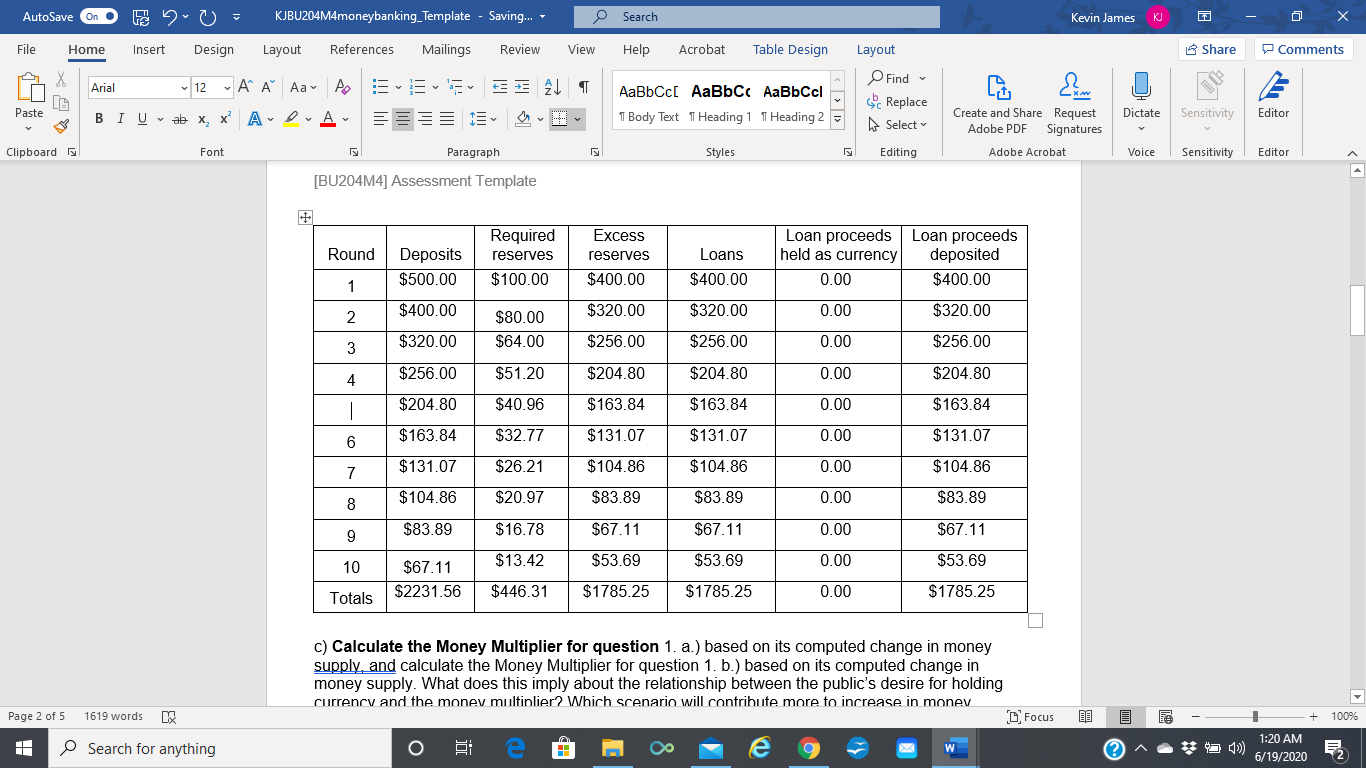Screen dimensions: 1366x768
Task: Open the Select dropdown in Editing
Action: click(898, 125)
